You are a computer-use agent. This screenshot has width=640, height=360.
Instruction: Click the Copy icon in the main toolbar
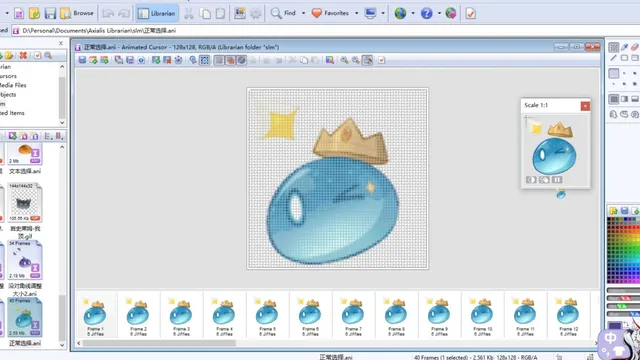[x=205, y=13]
